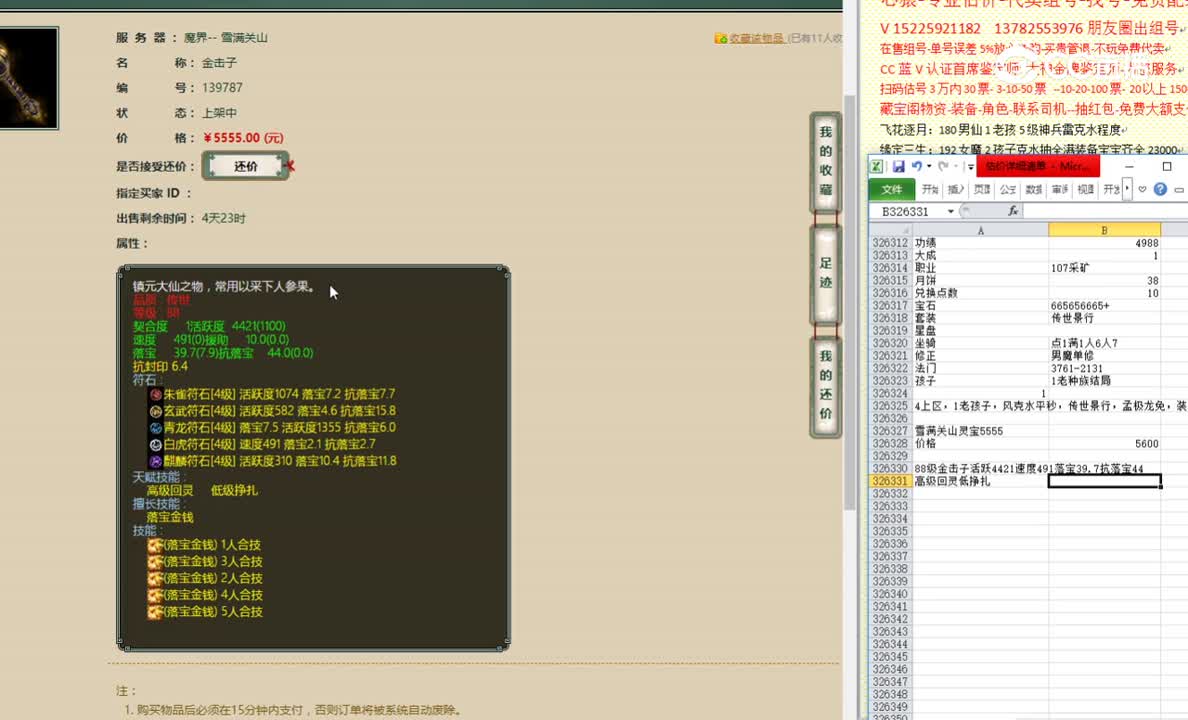Viewport: 1188px width, 720px height.
Task: Open the Name Box dropdown arrow
Action: click(950, 211)
